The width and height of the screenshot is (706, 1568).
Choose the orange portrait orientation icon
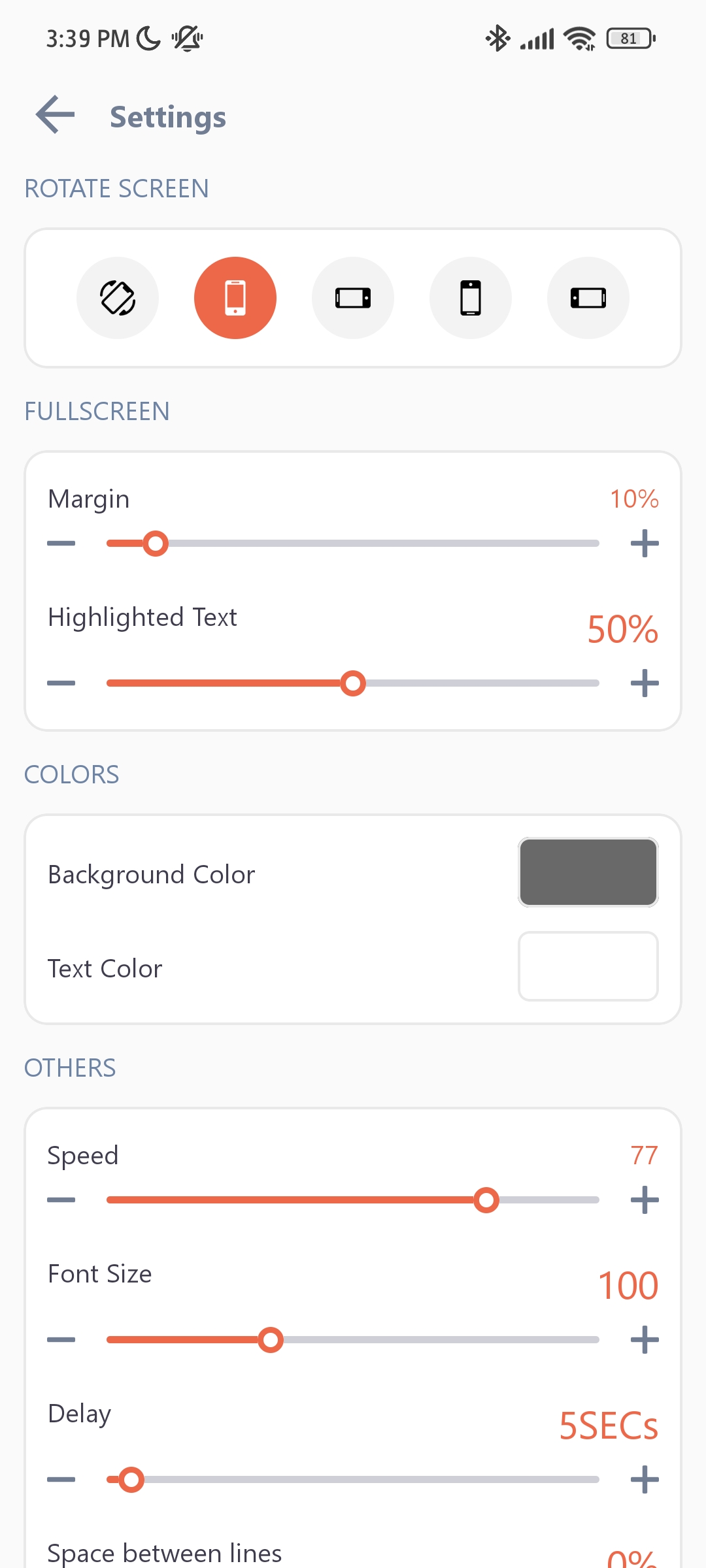pos(235,298)
